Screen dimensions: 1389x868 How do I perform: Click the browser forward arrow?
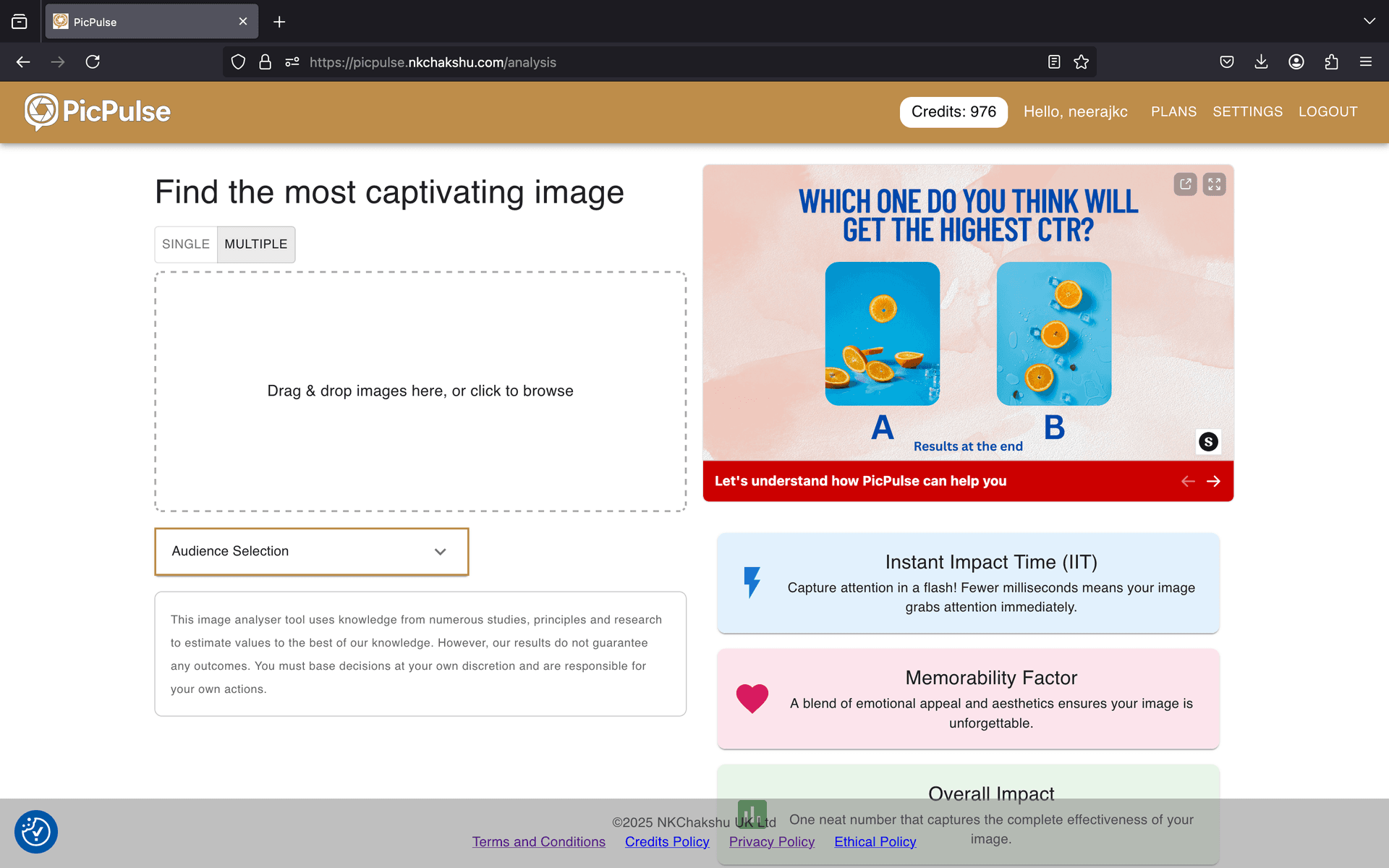58,62
